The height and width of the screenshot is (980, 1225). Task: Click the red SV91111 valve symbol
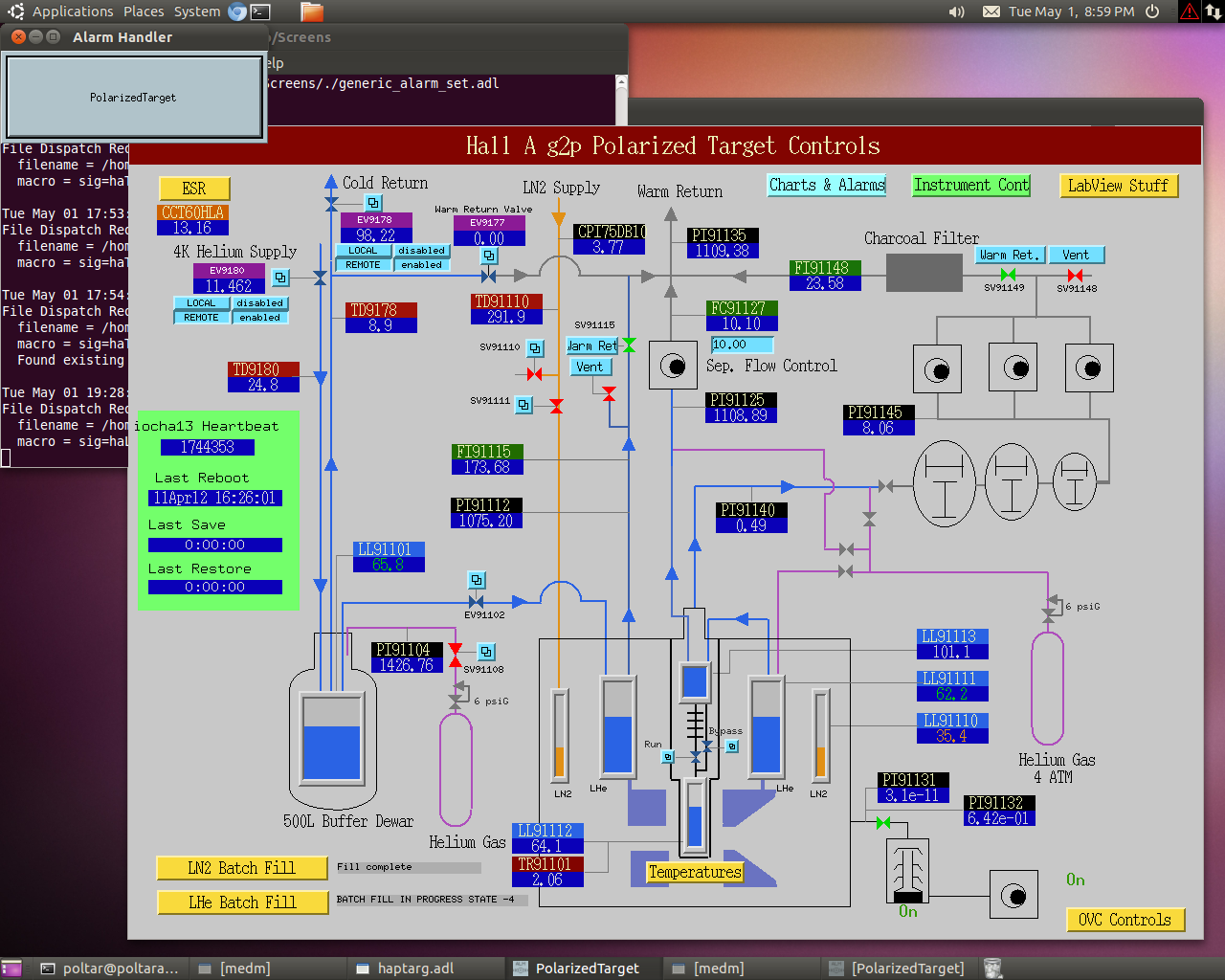(556, 406)
